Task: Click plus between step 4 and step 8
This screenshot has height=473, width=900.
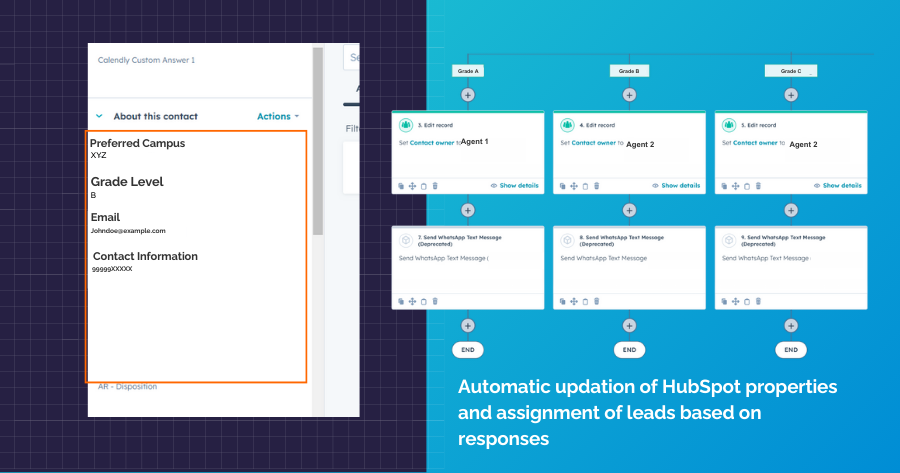Action: point(630,210)
